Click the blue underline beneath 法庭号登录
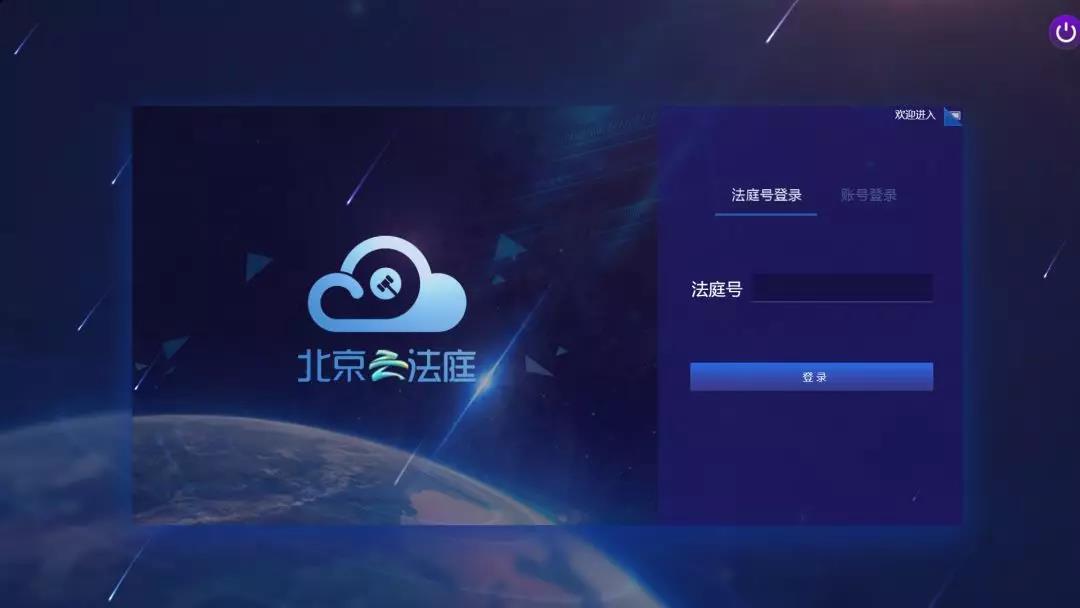This screenshot has width=1080, height=608. (766, 214)
